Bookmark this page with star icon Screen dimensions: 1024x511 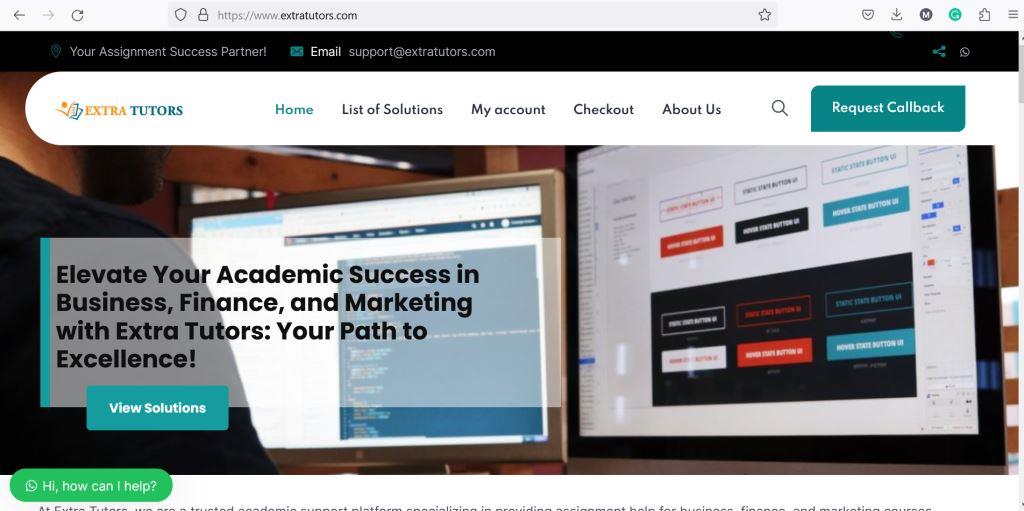765,15
